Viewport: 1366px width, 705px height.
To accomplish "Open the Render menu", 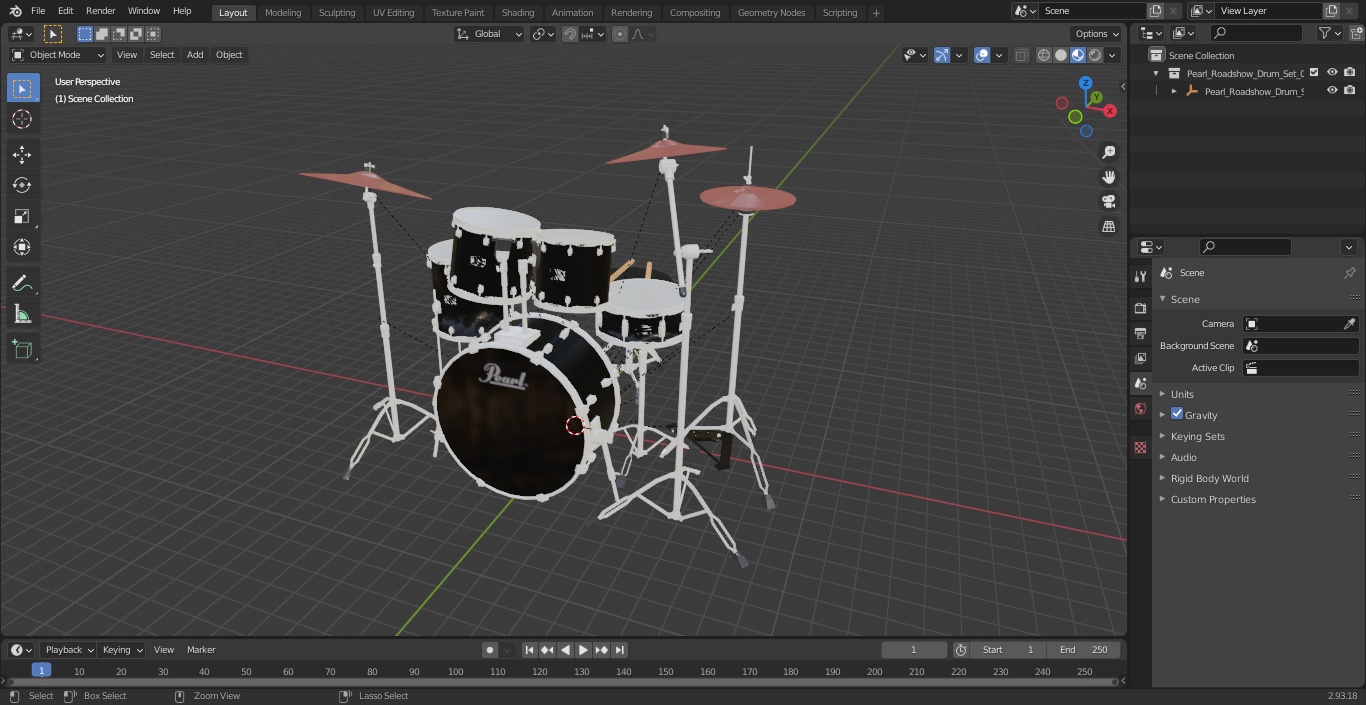I will [100, 11].
